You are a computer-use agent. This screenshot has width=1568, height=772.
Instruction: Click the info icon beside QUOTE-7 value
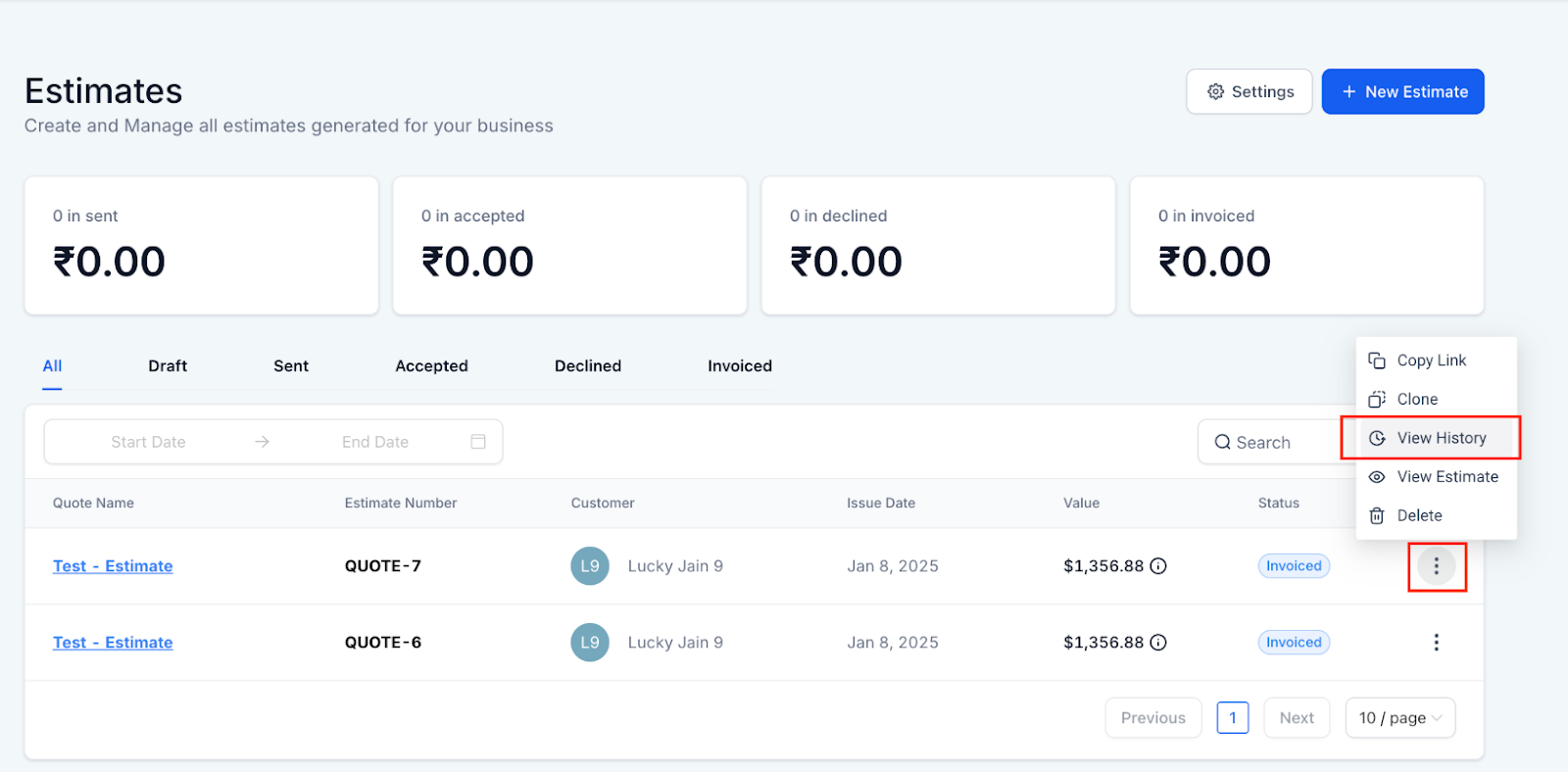[1158, 566]
